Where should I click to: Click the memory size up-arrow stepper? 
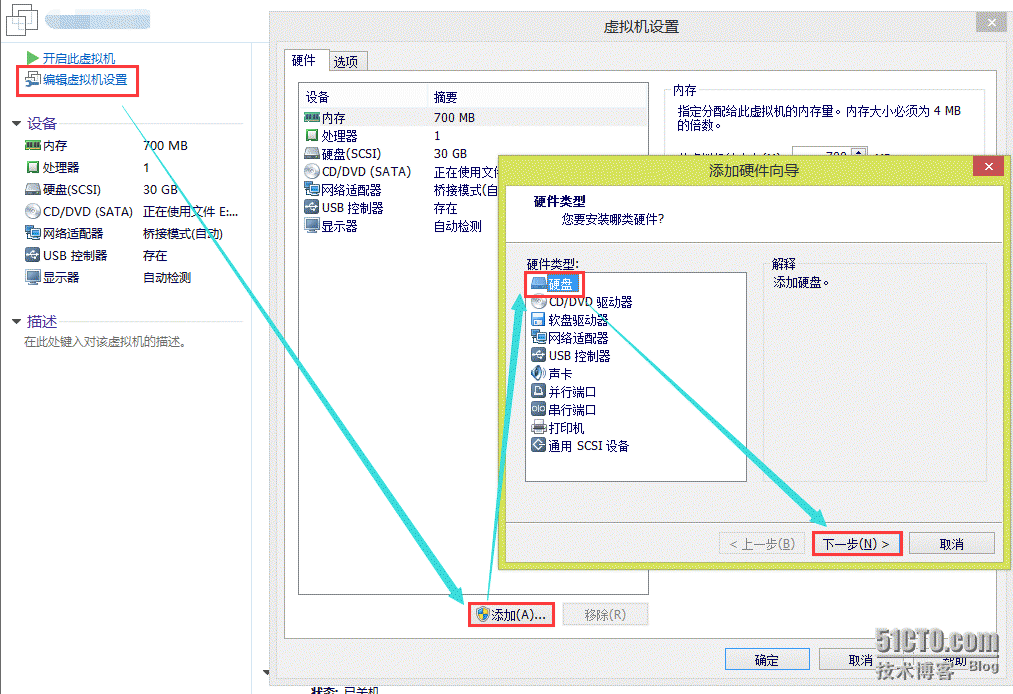pos(859,152)
